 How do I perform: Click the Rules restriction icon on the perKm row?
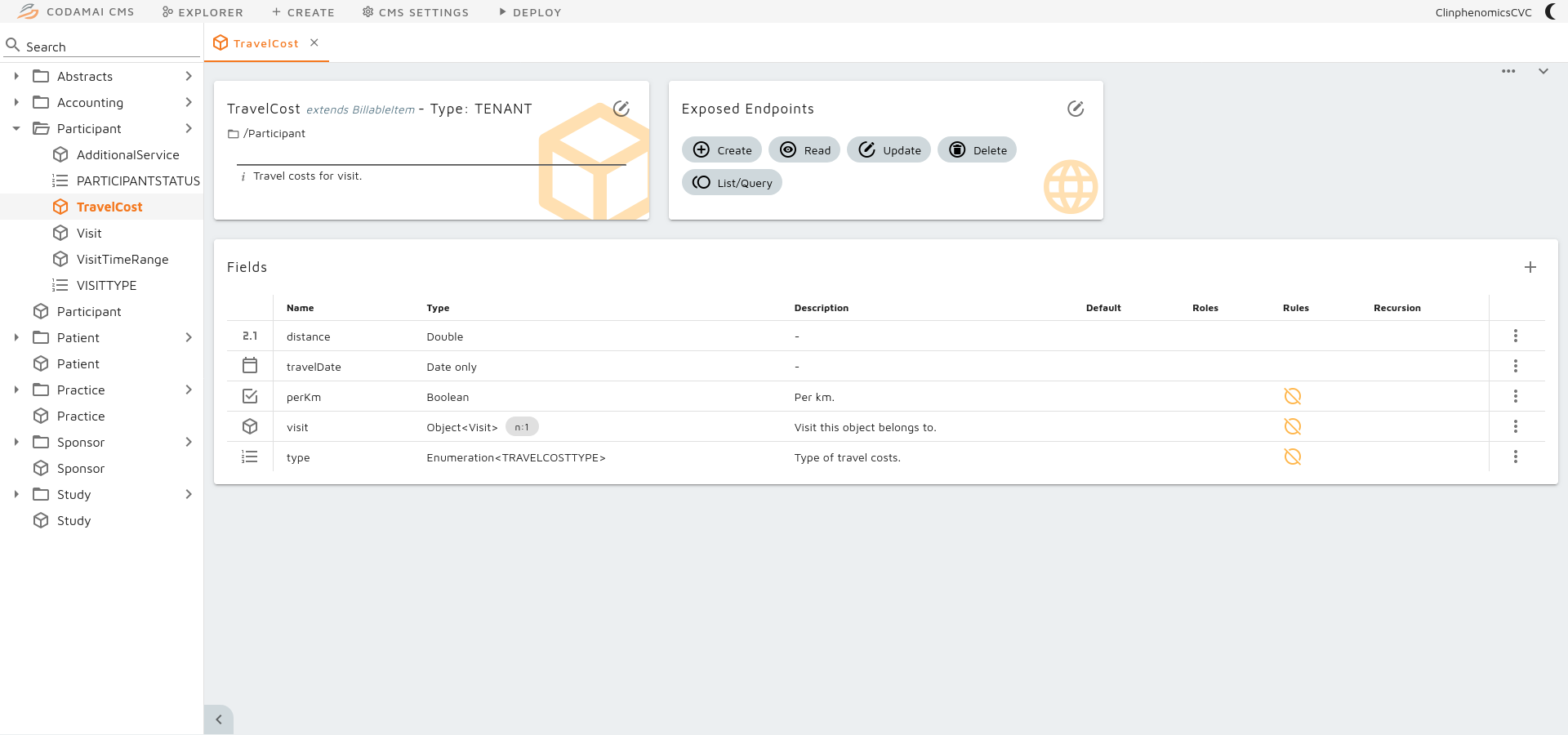[x=1292, y=396]
